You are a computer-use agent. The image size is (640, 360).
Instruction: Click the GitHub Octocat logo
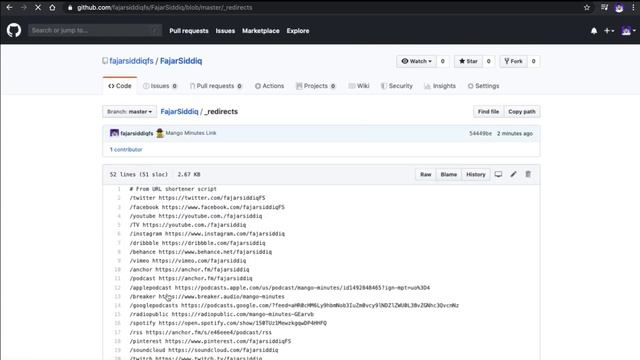tap(13, 30)
